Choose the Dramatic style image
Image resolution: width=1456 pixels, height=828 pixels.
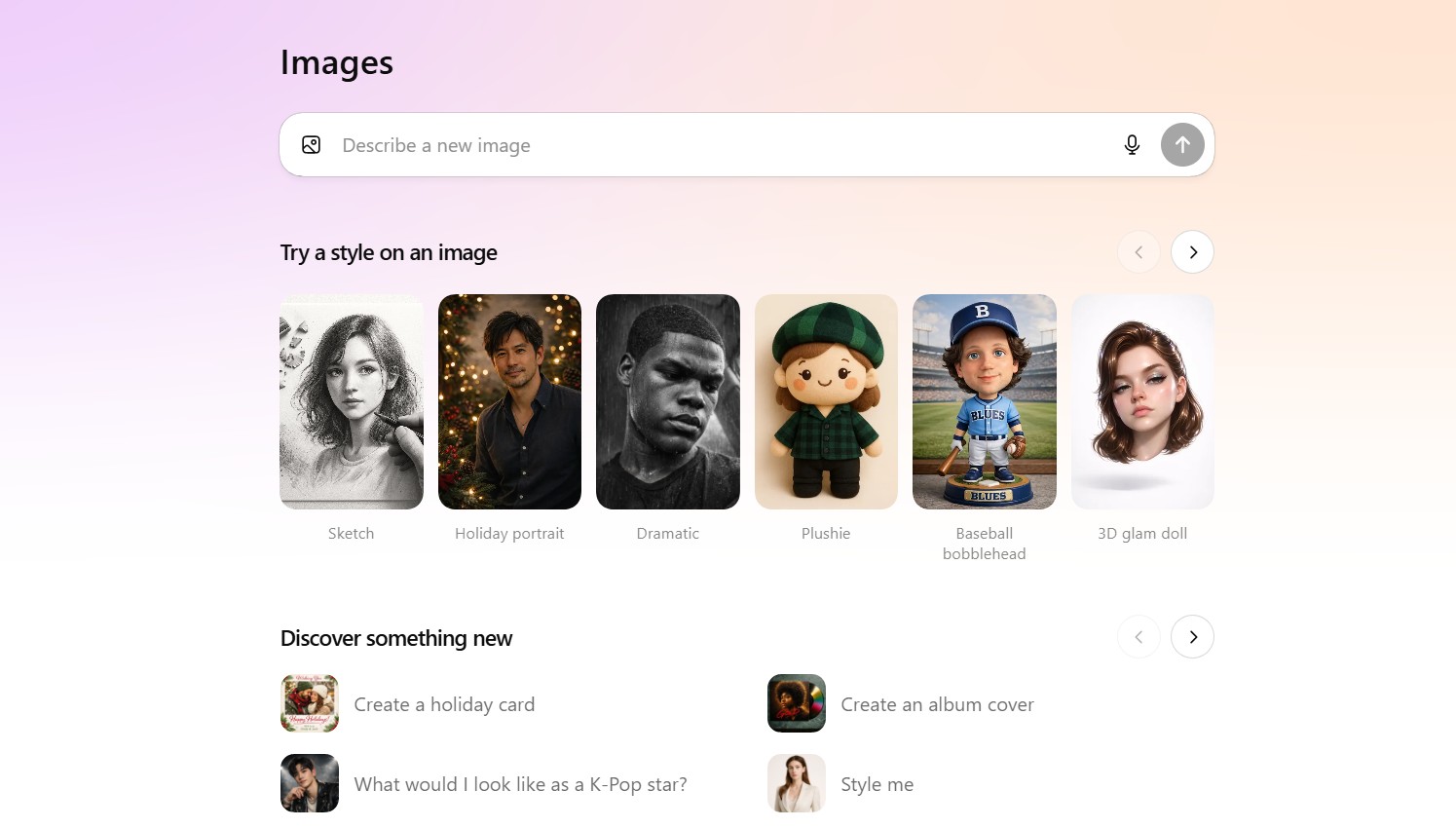(x=667, y=401)
